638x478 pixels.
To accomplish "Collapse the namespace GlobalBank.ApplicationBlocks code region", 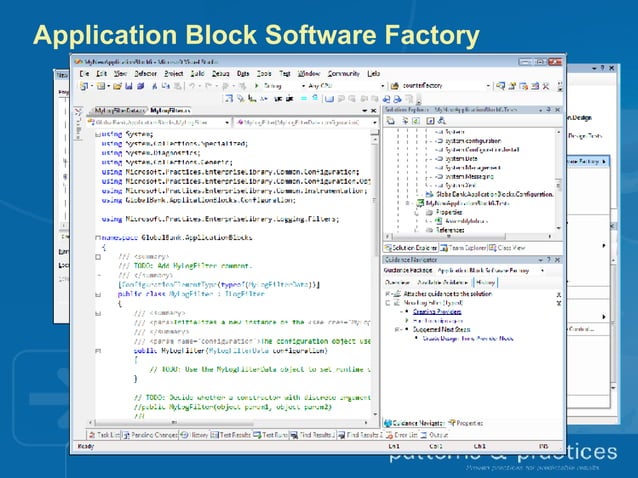I will click(97, 237).
